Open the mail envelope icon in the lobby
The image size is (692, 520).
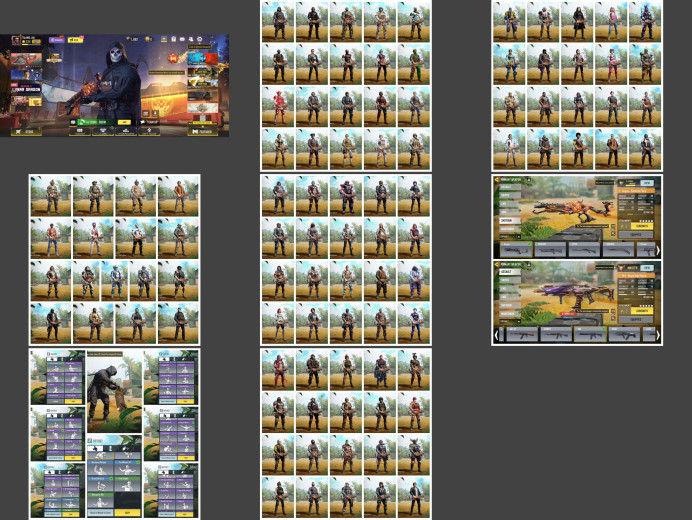[182, 39]
